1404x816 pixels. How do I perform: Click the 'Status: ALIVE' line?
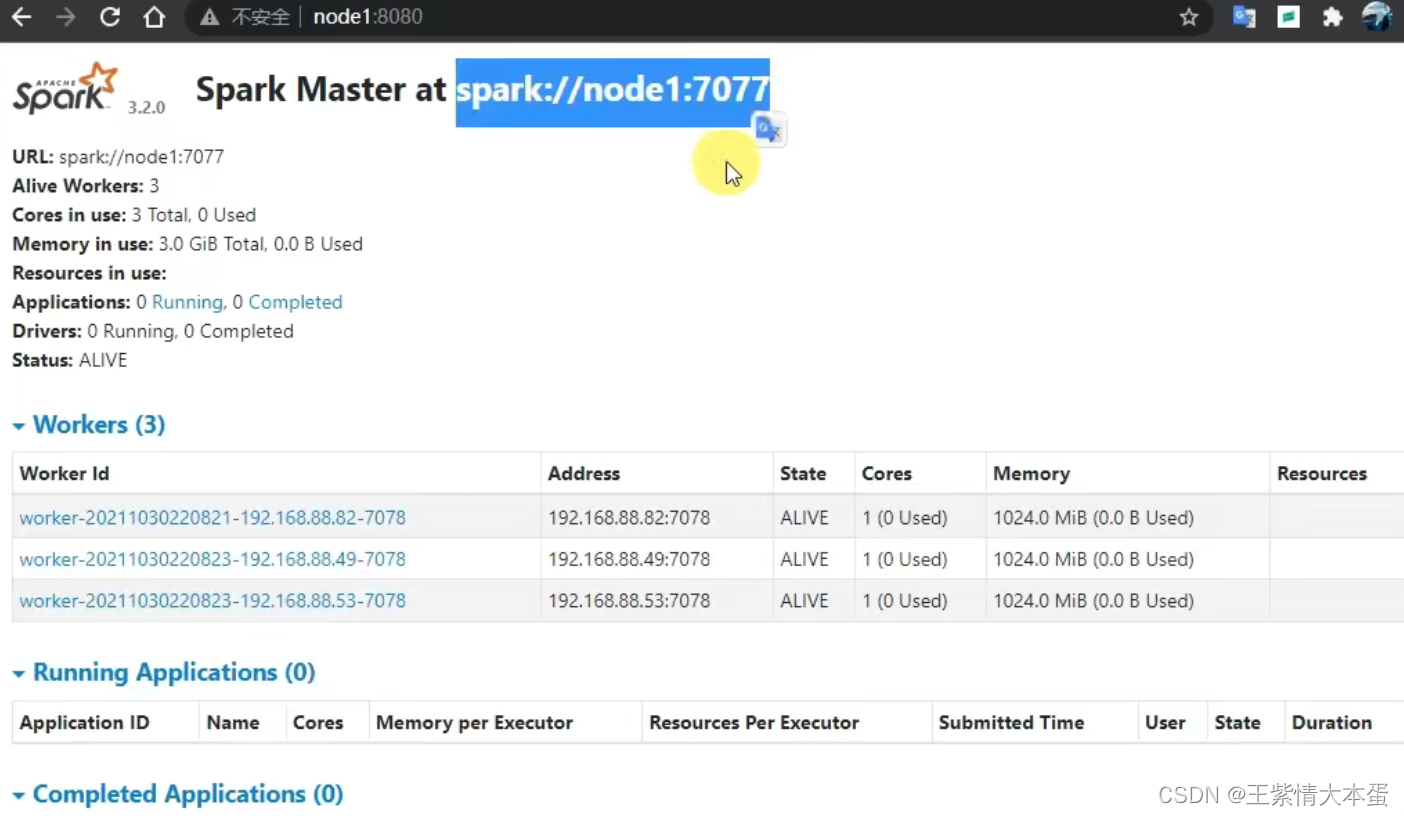(x=70, y=360)
